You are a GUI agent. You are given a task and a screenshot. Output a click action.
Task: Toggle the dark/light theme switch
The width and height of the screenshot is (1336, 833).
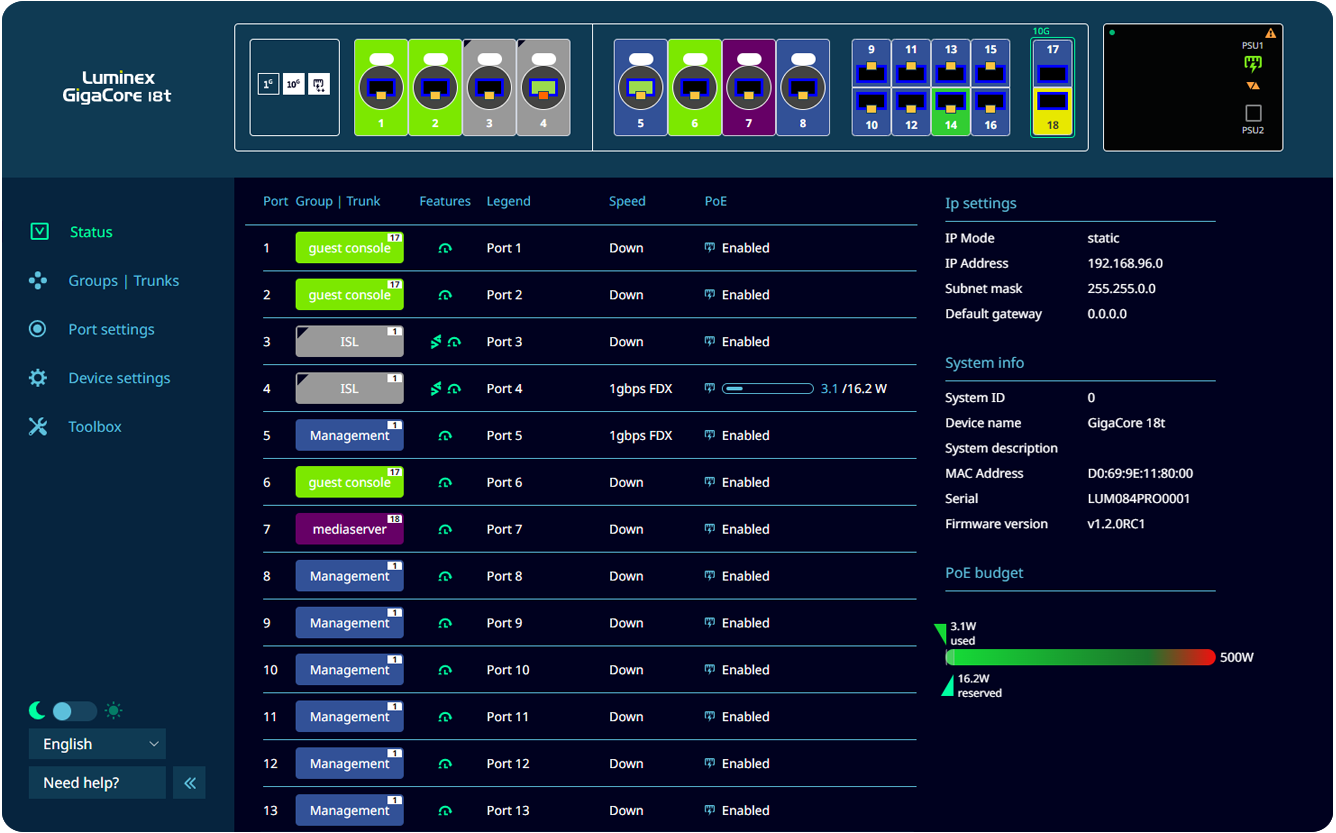(74, 711)
